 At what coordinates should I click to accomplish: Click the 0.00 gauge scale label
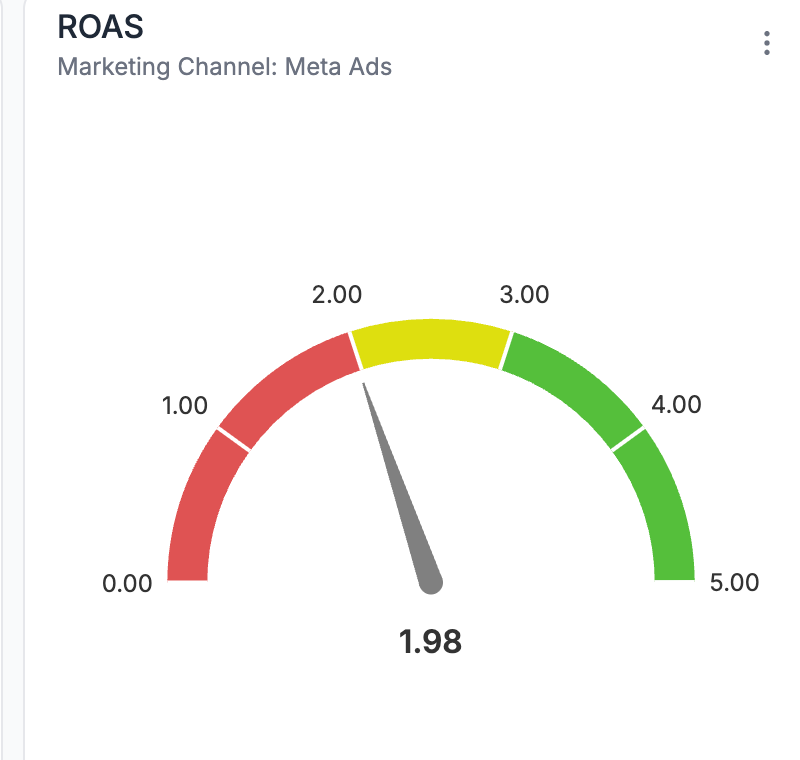pyautogui.click(x=127, y=584)
